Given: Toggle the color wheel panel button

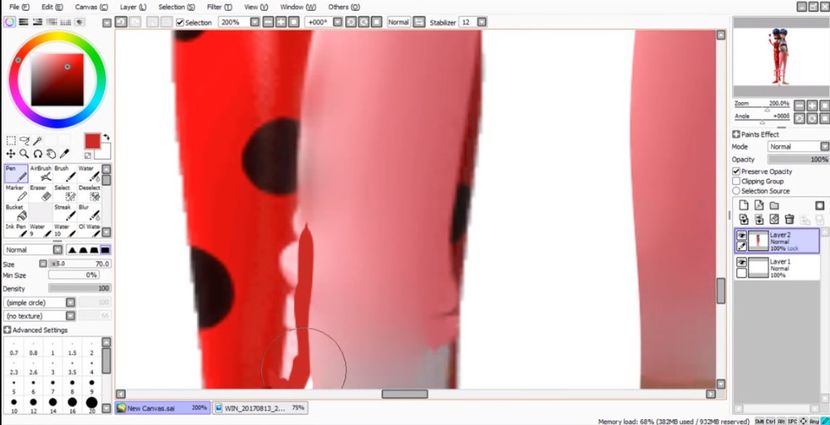Looking at the screenshot, I should (x=10, y=22).
